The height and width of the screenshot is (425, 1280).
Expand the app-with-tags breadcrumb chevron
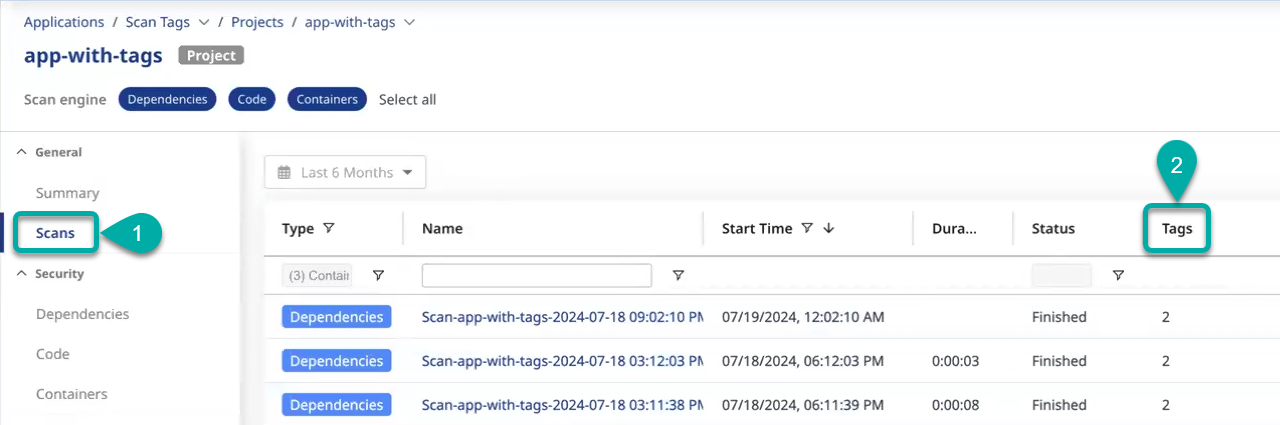pos(409,22)
